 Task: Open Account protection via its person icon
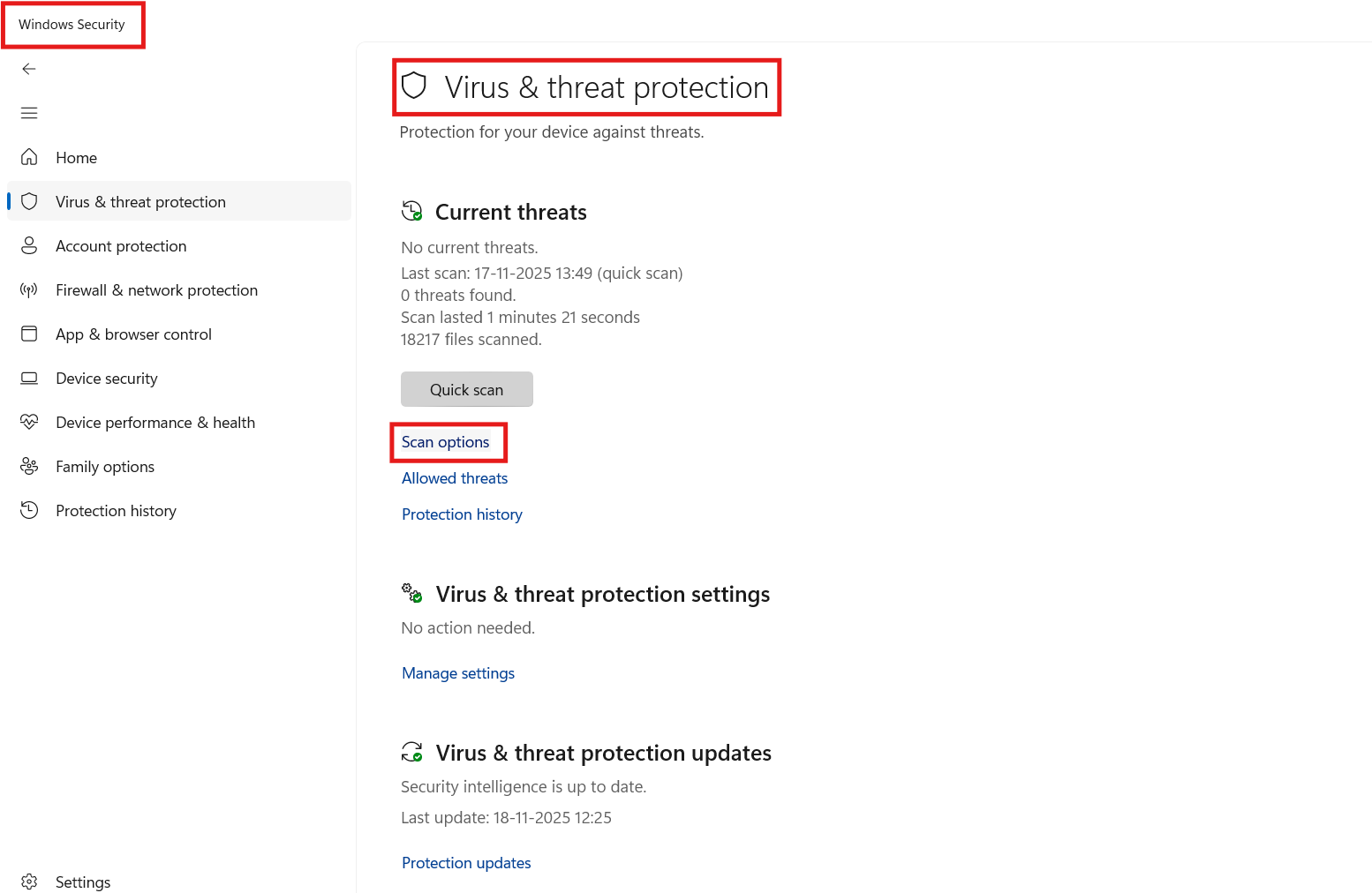click(x=29, y=245)
